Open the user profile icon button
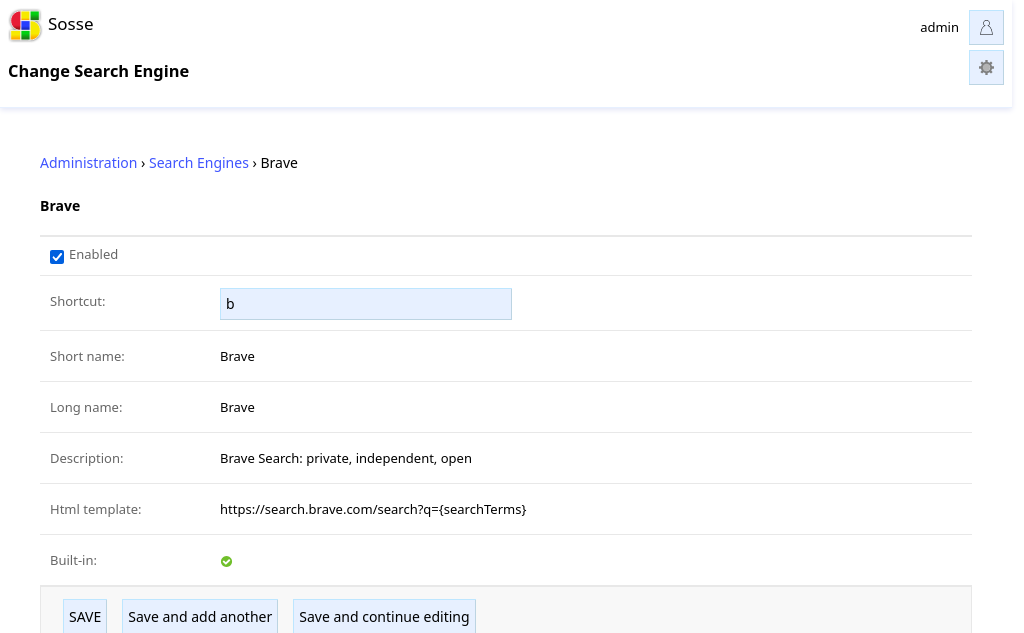 tap(986, 27)
